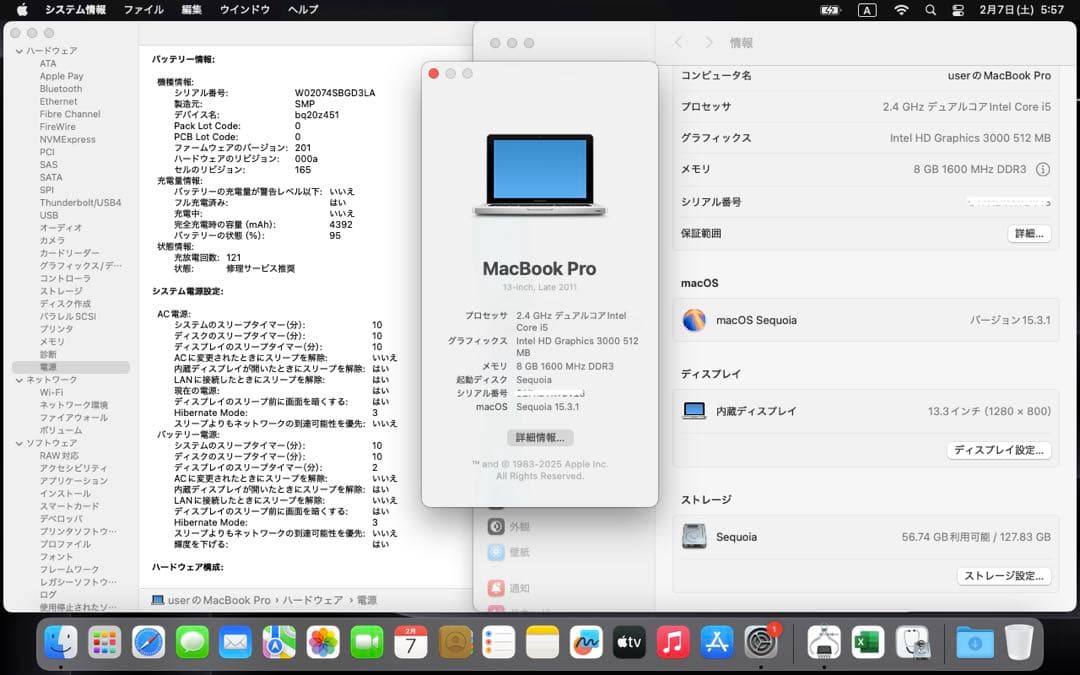This screenshot has height=675, width=1080.
Task: Collapse the ソフトウェア section in the sidebar
Action: tap(18, 442)
